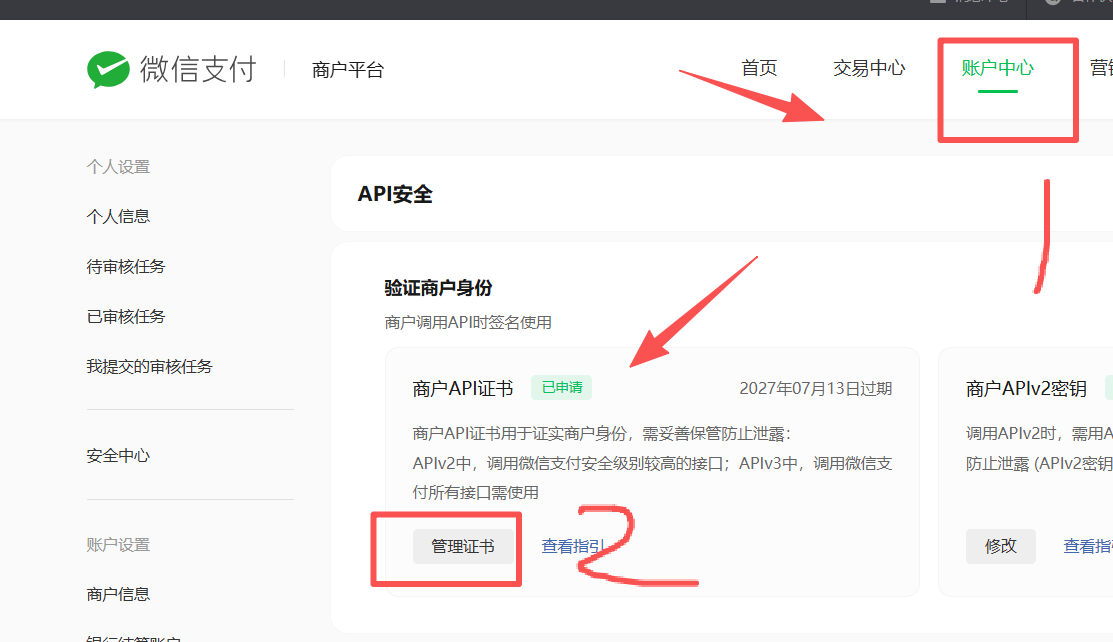
Task: Click the 商户APIv2密钥 card title
Action: pos(1026,389)
